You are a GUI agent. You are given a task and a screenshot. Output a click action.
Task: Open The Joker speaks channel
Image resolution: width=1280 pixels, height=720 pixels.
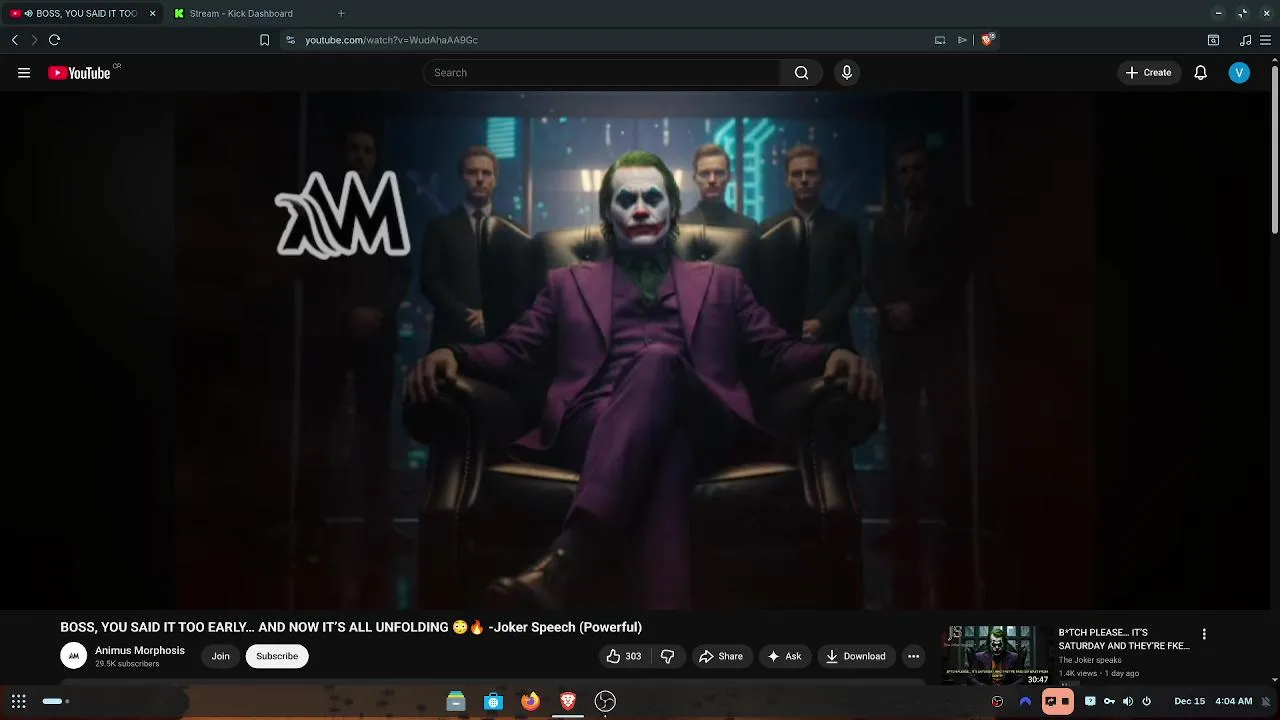1090,660
